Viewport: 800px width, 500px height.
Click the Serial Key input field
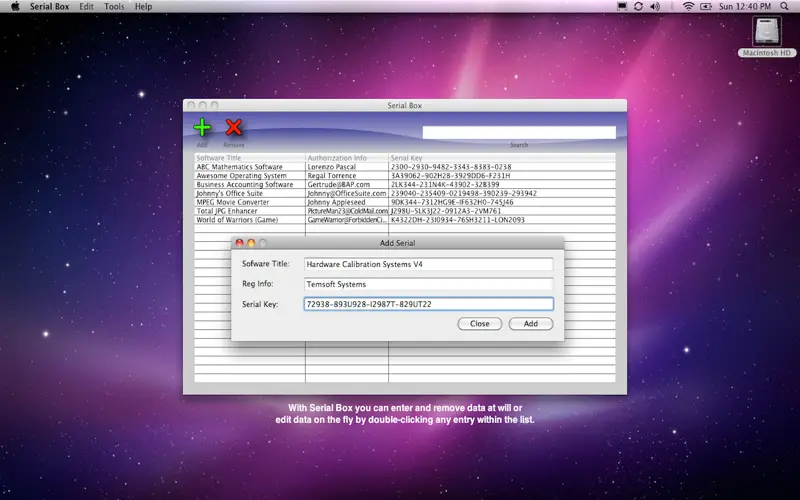click(x=428, y=304)
